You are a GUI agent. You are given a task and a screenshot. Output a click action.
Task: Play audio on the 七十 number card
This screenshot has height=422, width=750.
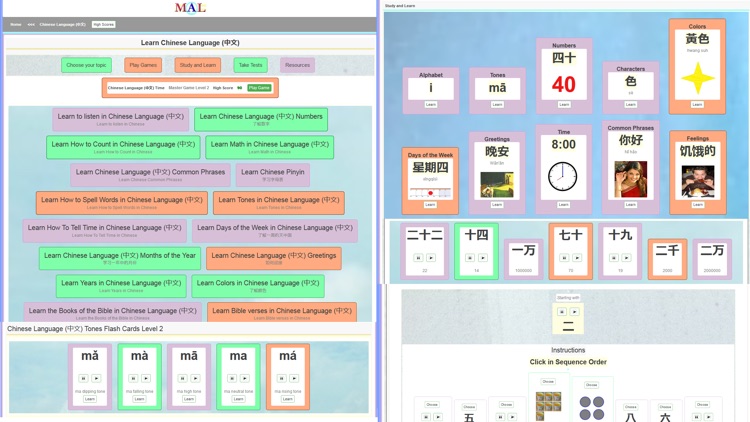coord(577,257)
